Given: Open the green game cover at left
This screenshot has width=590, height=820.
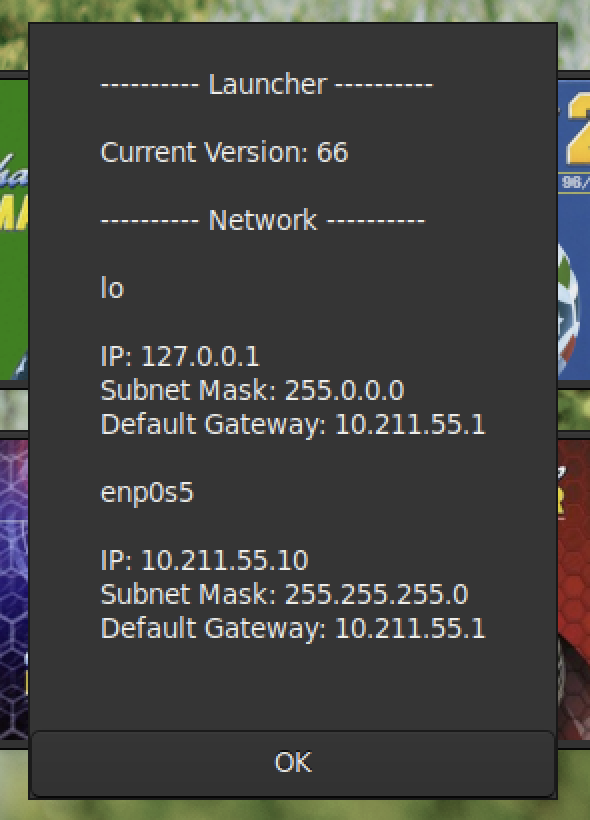Looking at the screenshot, I should click(x=14, y=229).
